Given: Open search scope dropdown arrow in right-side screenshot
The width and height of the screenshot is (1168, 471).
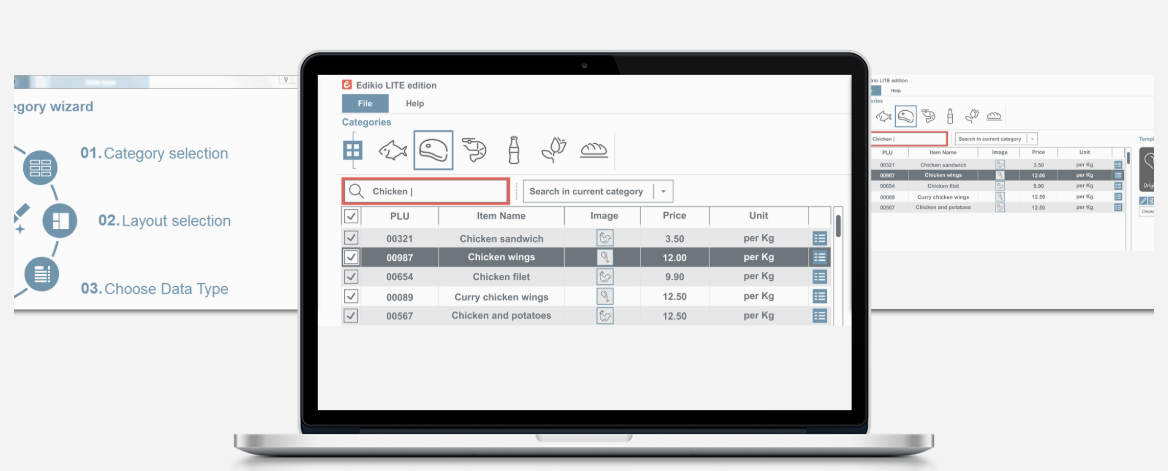Looking at the screenshot, I should tap(1032, 139).
